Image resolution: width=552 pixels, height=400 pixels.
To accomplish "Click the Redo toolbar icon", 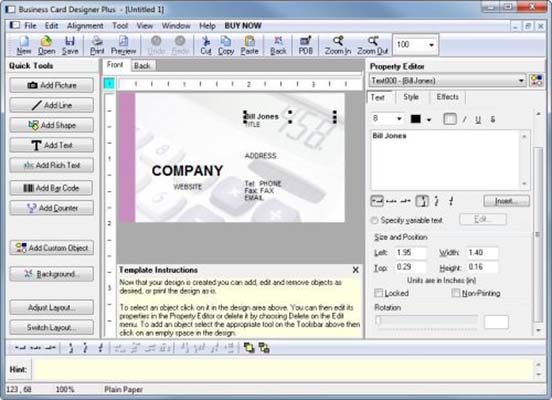I will tap(180, 45).
